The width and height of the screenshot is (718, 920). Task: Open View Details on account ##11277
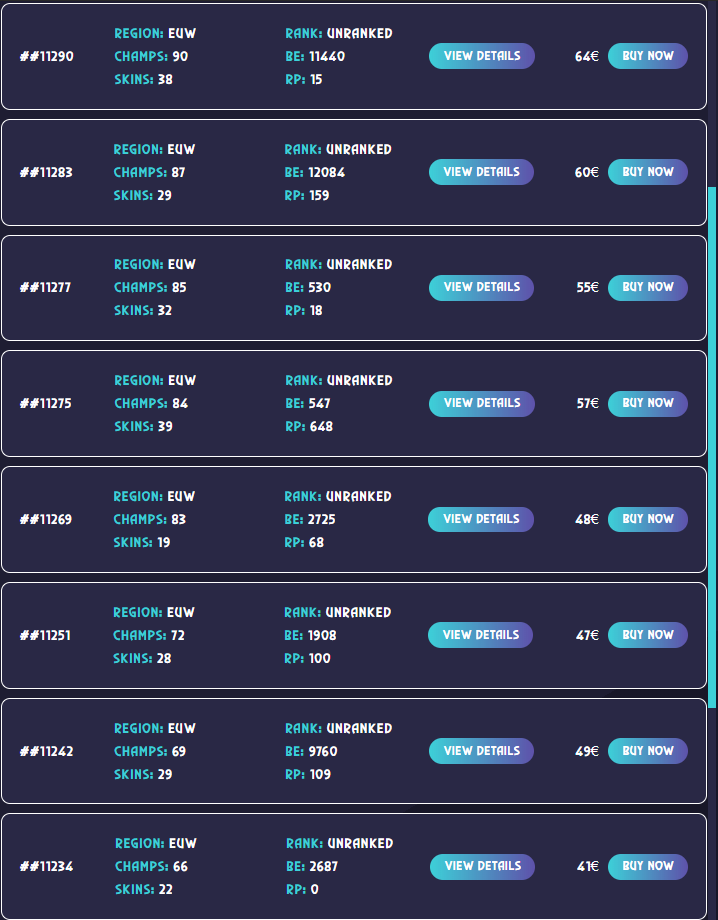coord(482,288)
